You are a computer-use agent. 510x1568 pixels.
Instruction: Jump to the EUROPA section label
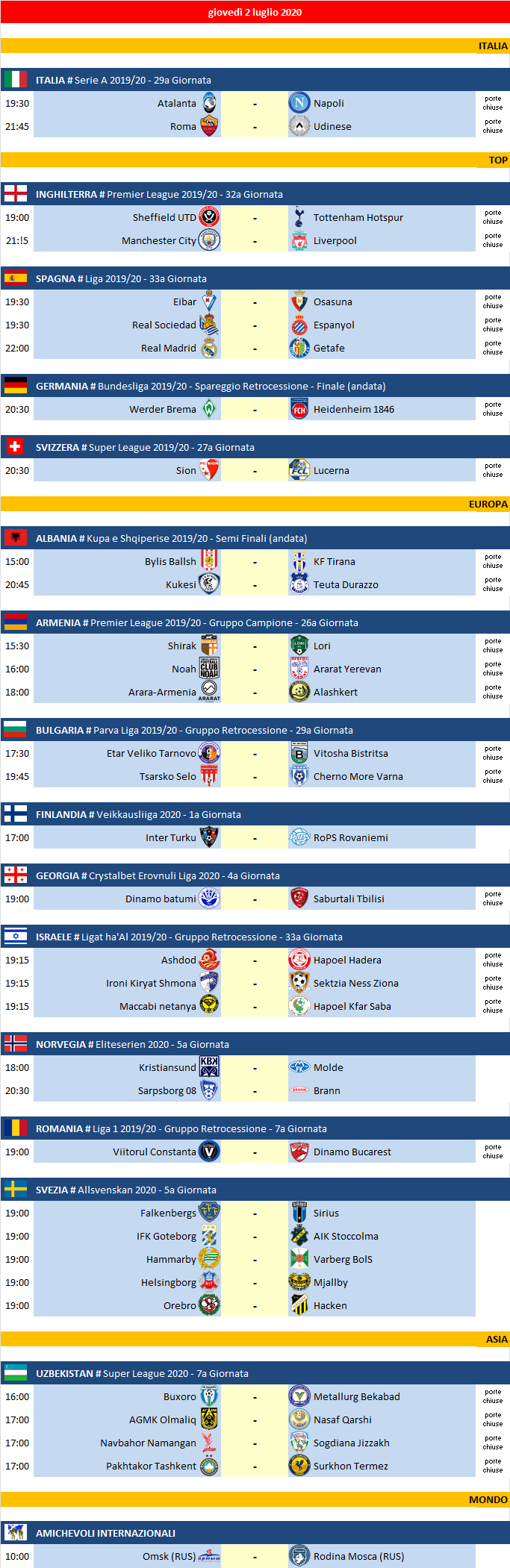pyautogui.click(x=488, y=504)
